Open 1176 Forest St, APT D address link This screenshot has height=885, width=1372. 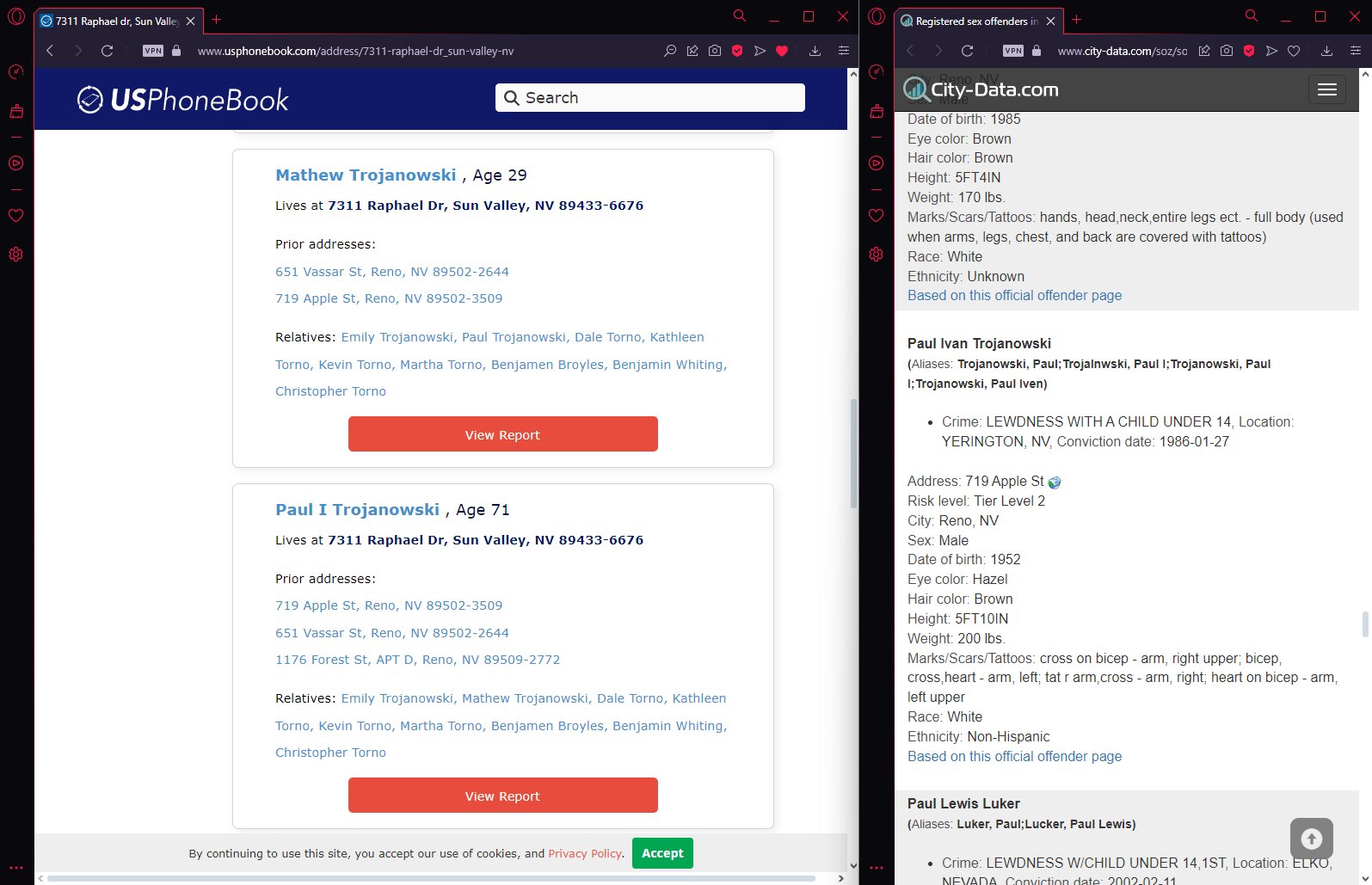(417, 660)
